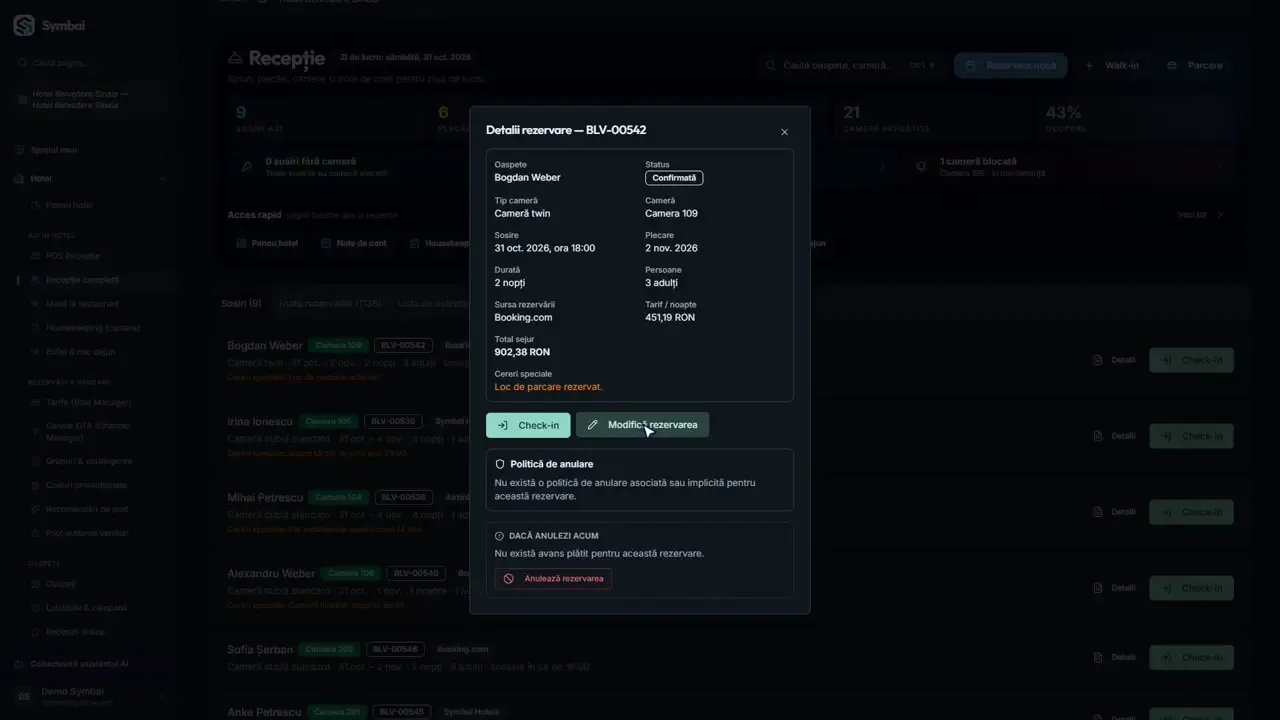Click the guest name Bogdan Weber in the dialog

(527, 178)
